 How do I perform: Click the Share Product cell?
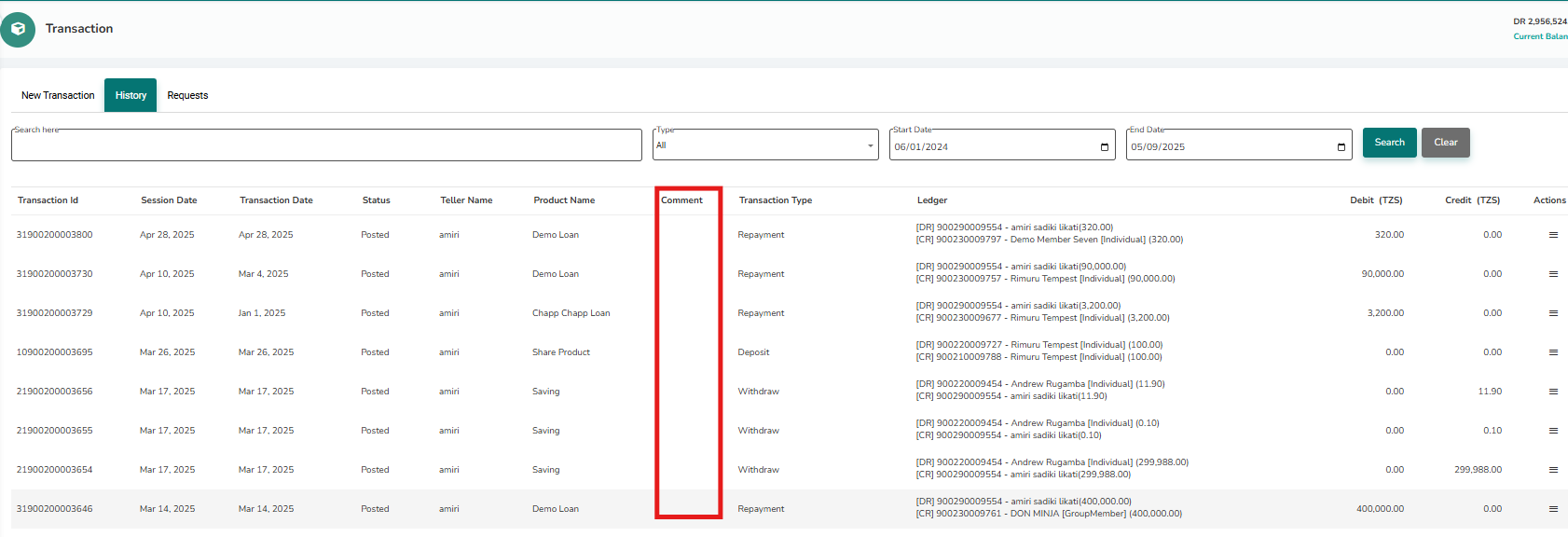coord(561,352)
